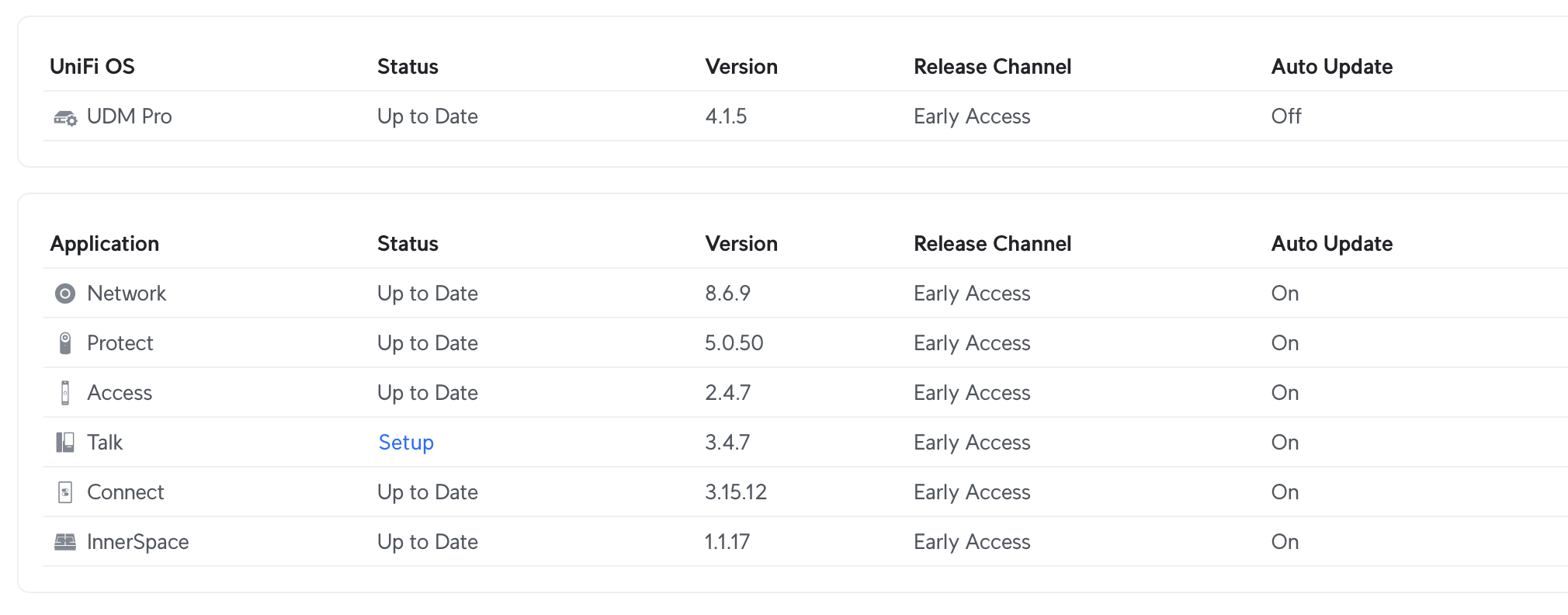Change Network Early Access release channel
1568x615 pixels.
pos(972,294)
